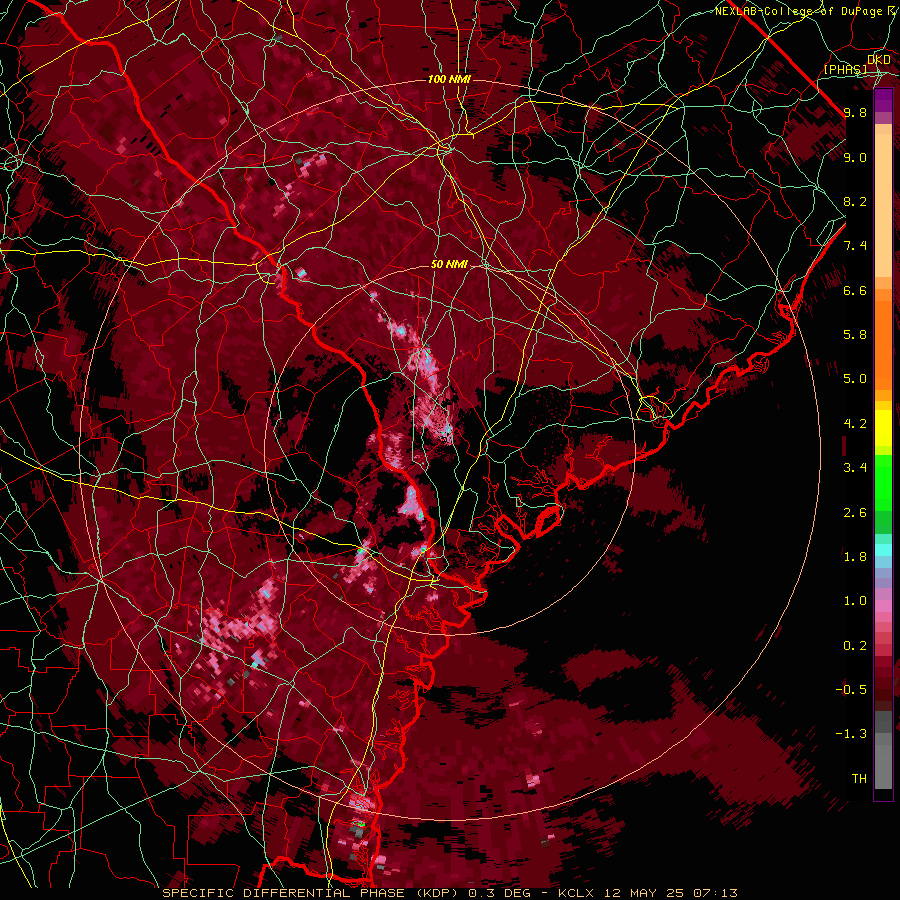Pick the purple segment atop the color bar
Screen dimensions: 900x900
[x=883, y=100]
